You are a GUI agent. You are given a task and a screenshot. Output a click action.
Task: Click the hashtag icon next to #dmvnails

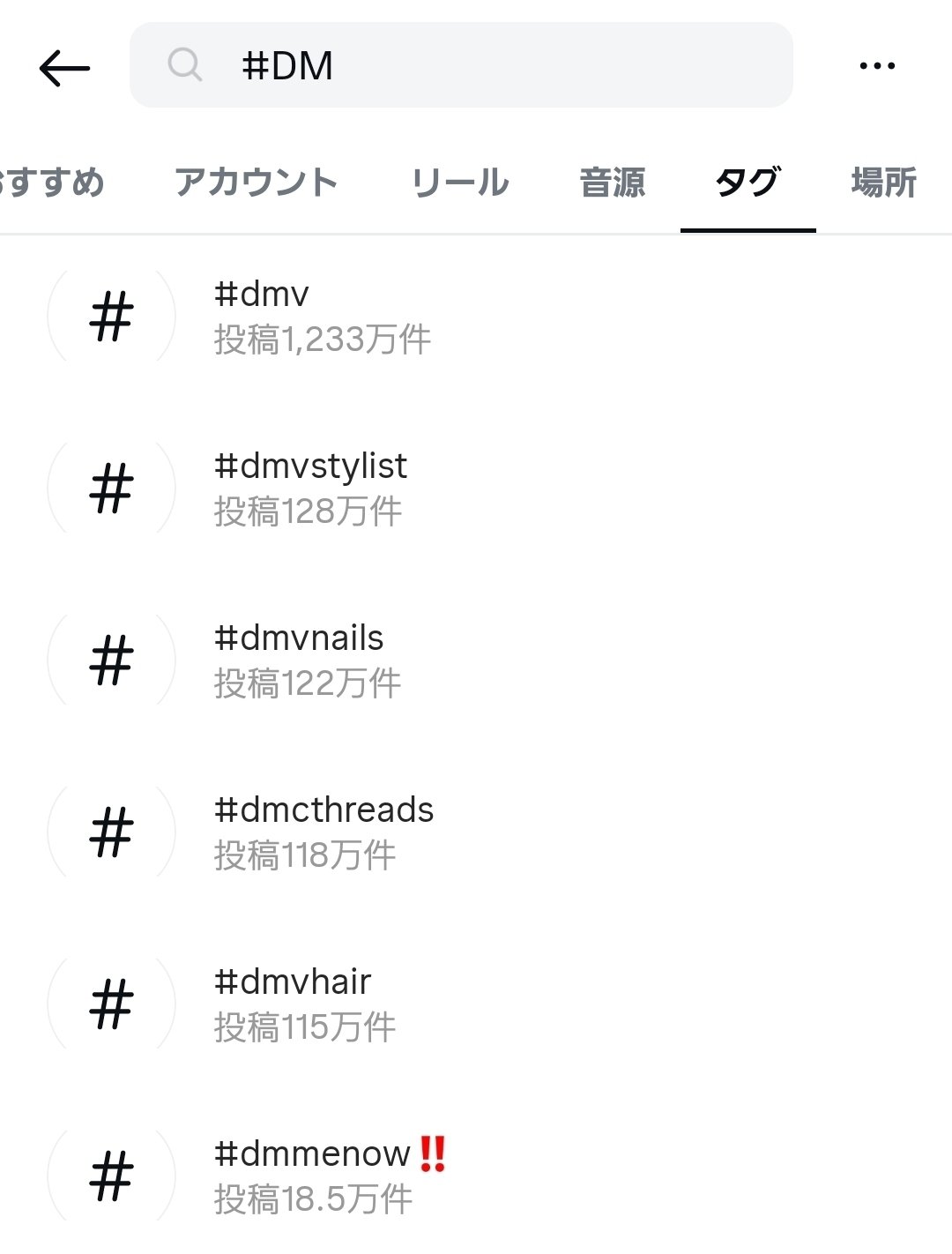112,660
